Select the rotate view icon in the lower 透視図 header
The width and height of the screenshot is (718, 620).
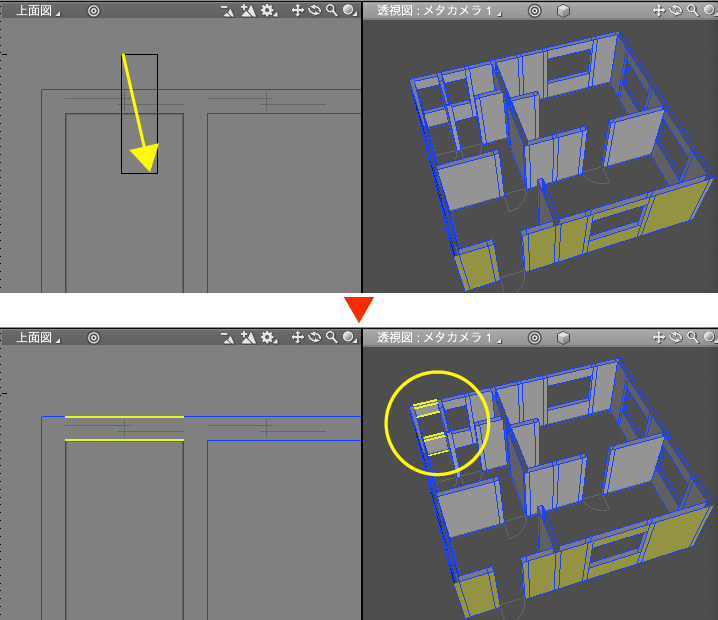[x=676, y=337]
